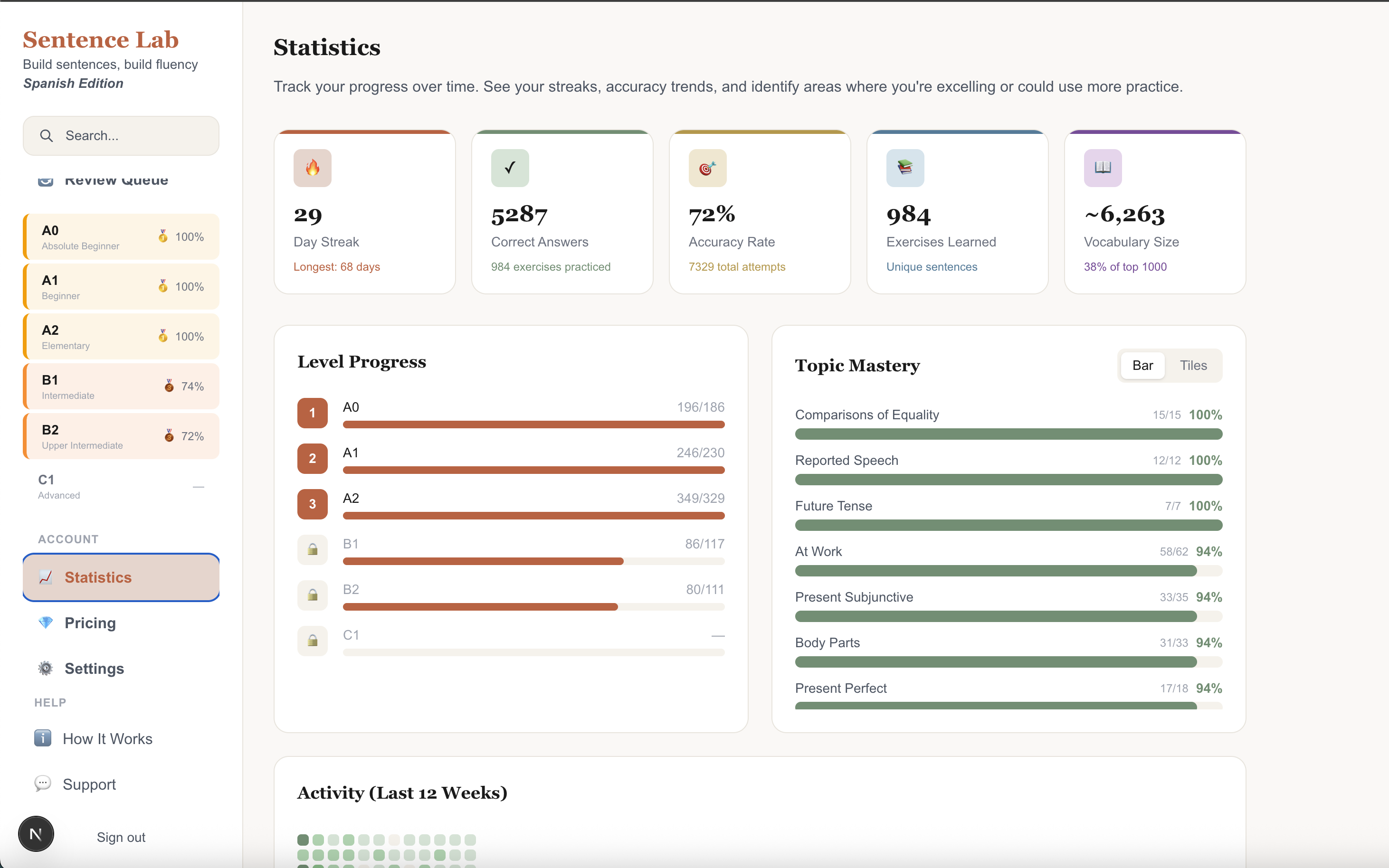Click first square in activity heatmap
The image size is (1389, 868).
point(303,840)
